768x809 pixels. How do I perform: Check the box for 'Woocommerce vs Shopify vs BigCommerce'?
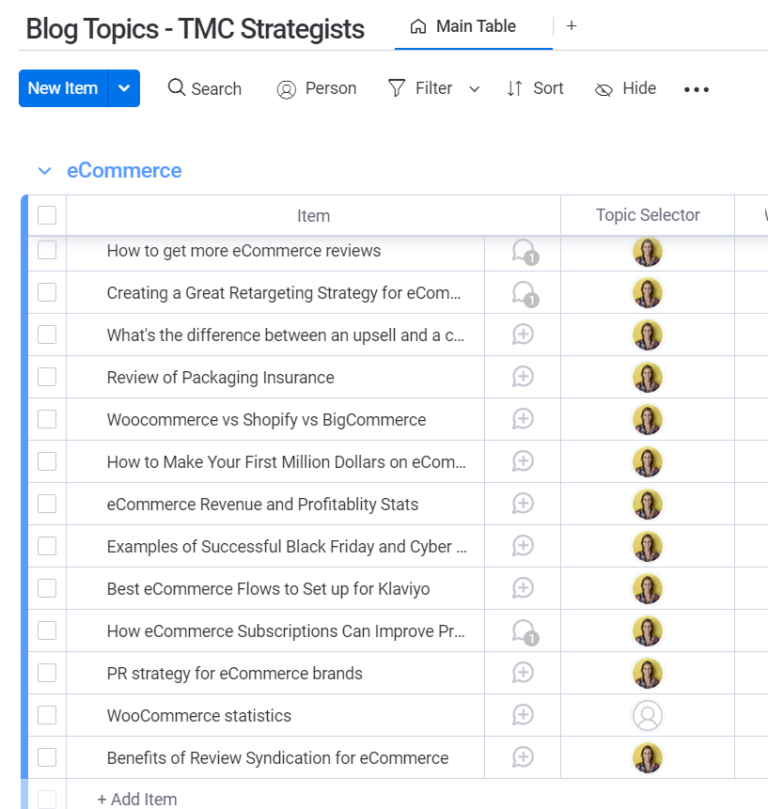tap(47, 419)
